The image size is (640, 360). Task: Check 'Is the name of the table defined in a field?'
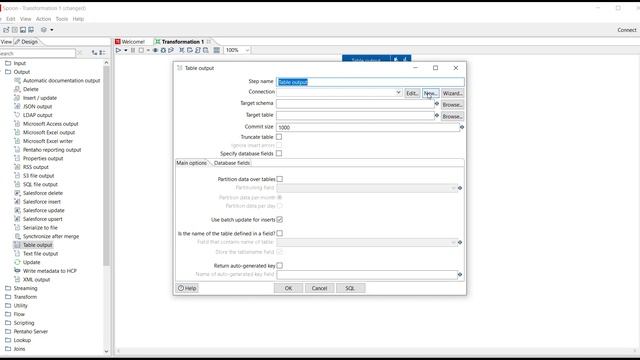pyautogui.click(x=280, y=233)
